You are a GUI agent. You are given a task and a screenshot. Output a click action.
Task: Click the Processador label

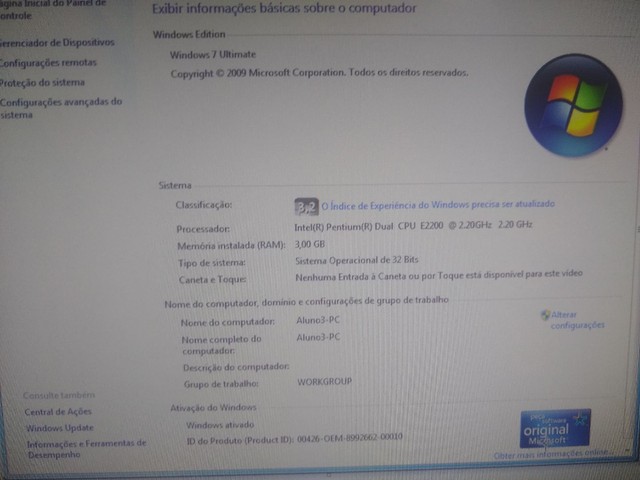(x=203, y=229)
